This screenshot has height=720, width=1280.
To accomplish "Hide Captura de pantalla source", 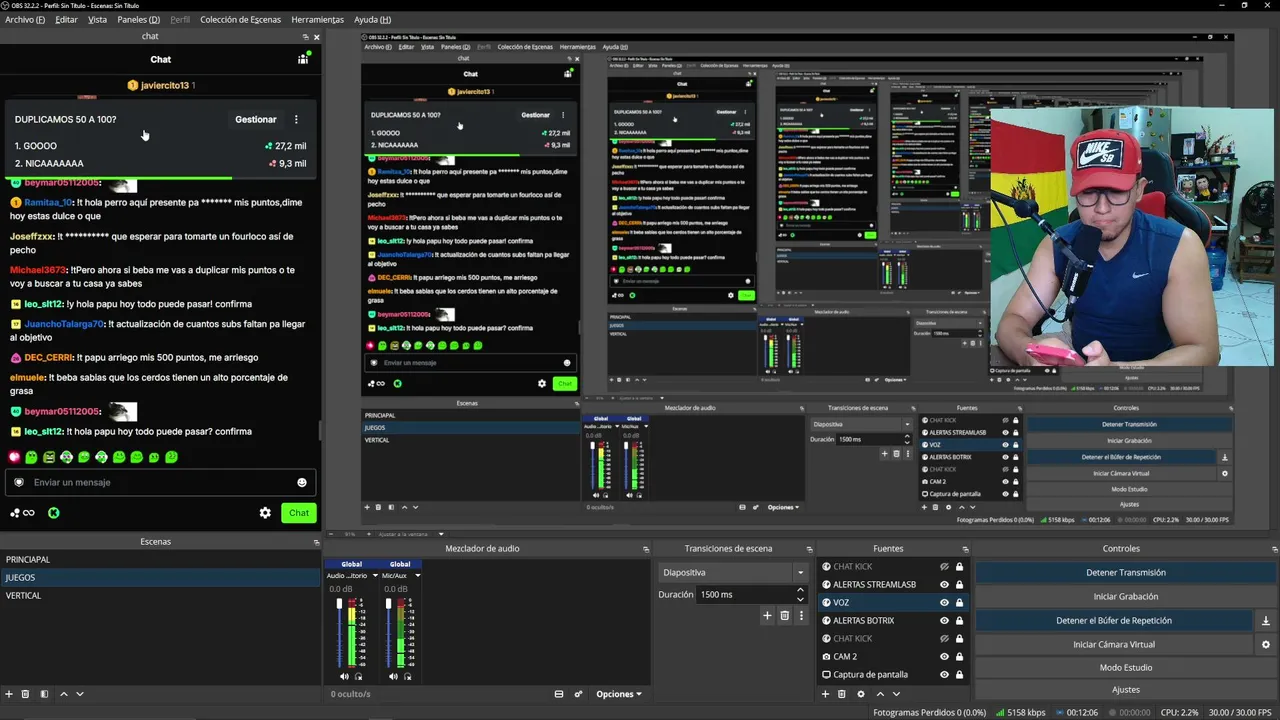I will pyautogui.click(x=944, y=675).
